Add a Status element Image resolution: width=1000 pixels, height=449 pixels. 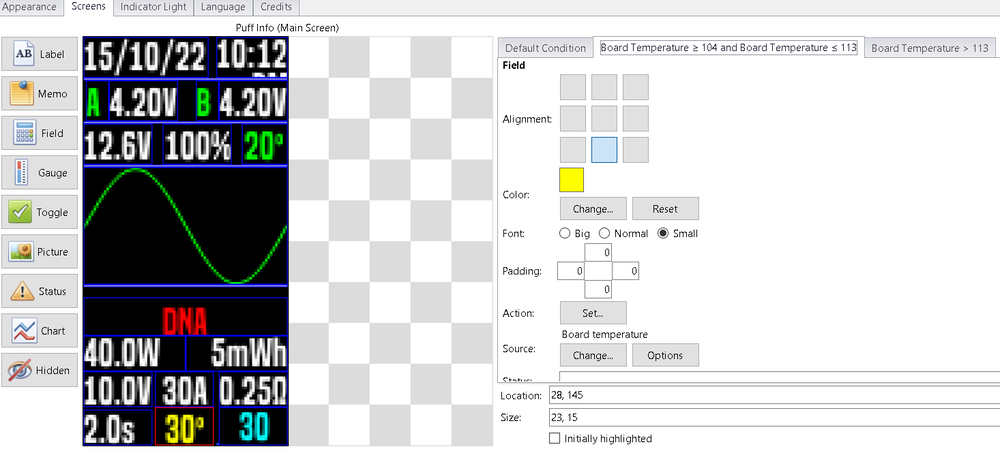pos(40,291)
